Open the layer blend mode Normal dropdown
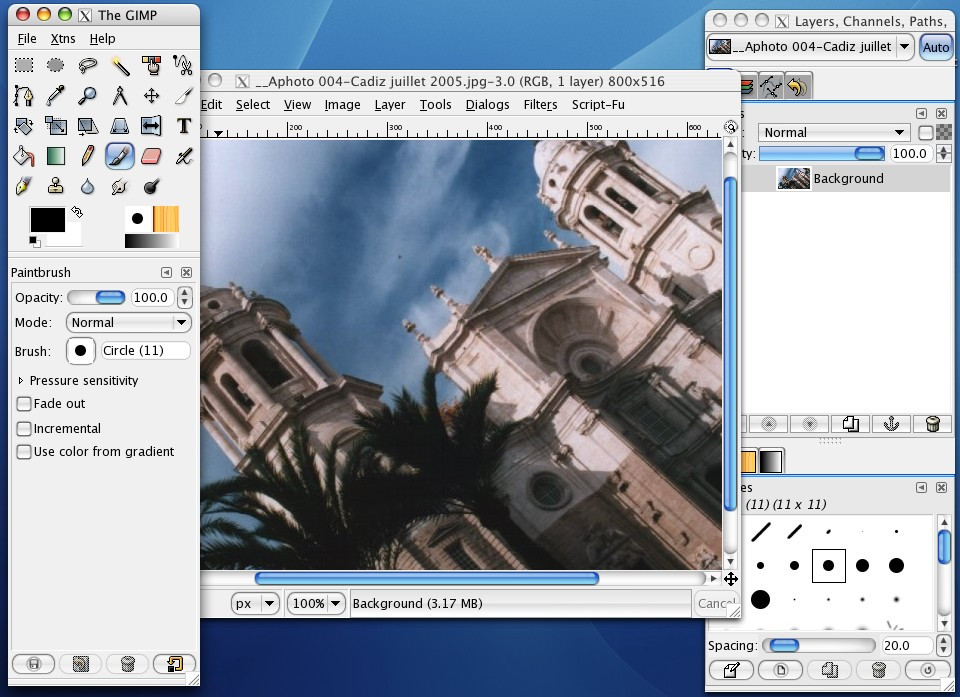 pos(833,131)
